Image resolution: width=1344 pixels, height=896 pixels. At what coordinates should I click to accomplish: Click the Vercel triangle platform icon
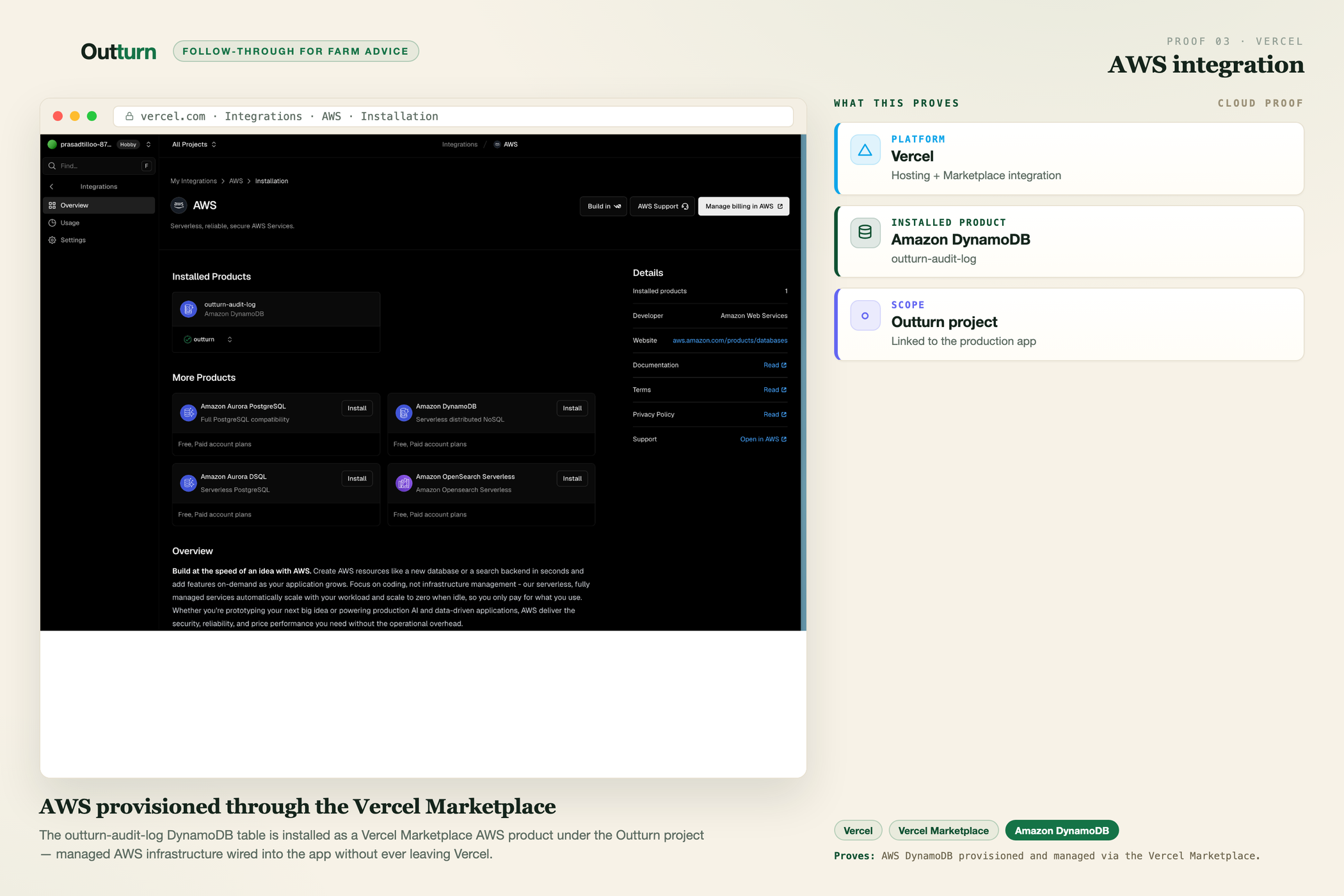point(865,150)
